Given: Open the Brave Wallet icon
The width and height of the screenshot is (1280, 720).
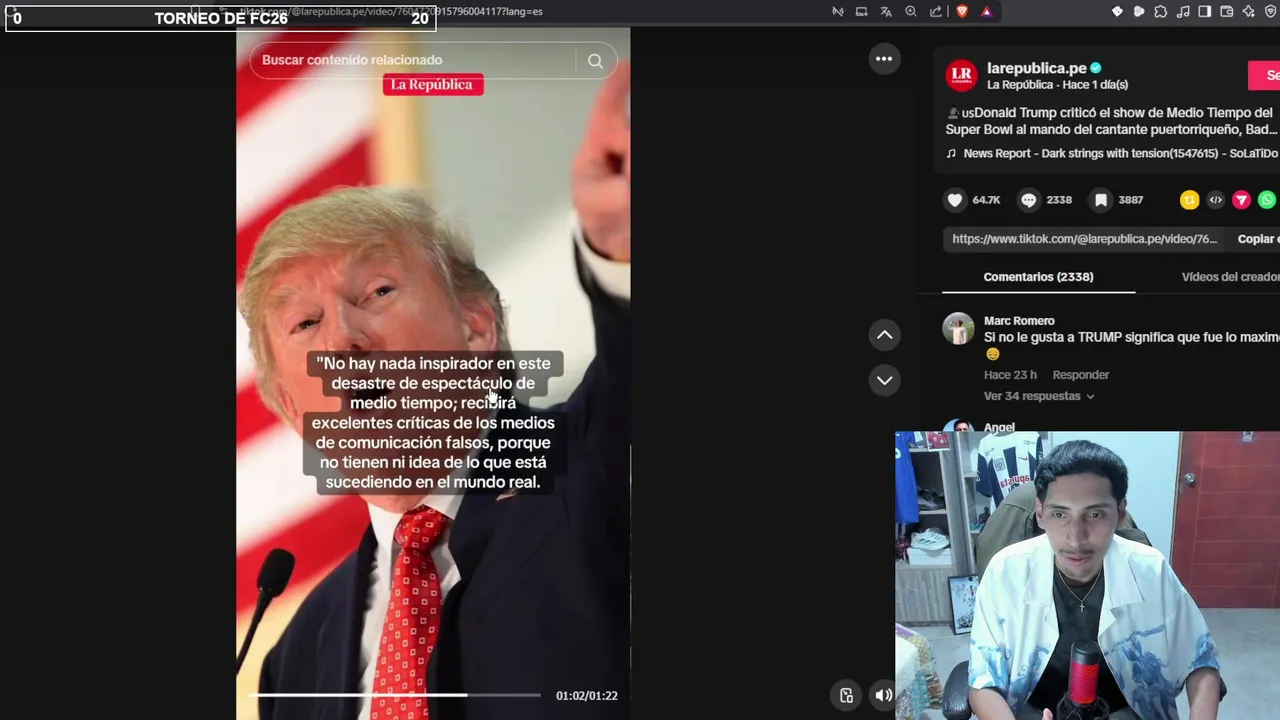Looking at the screenshot, I should click(x=1227, y=11).
